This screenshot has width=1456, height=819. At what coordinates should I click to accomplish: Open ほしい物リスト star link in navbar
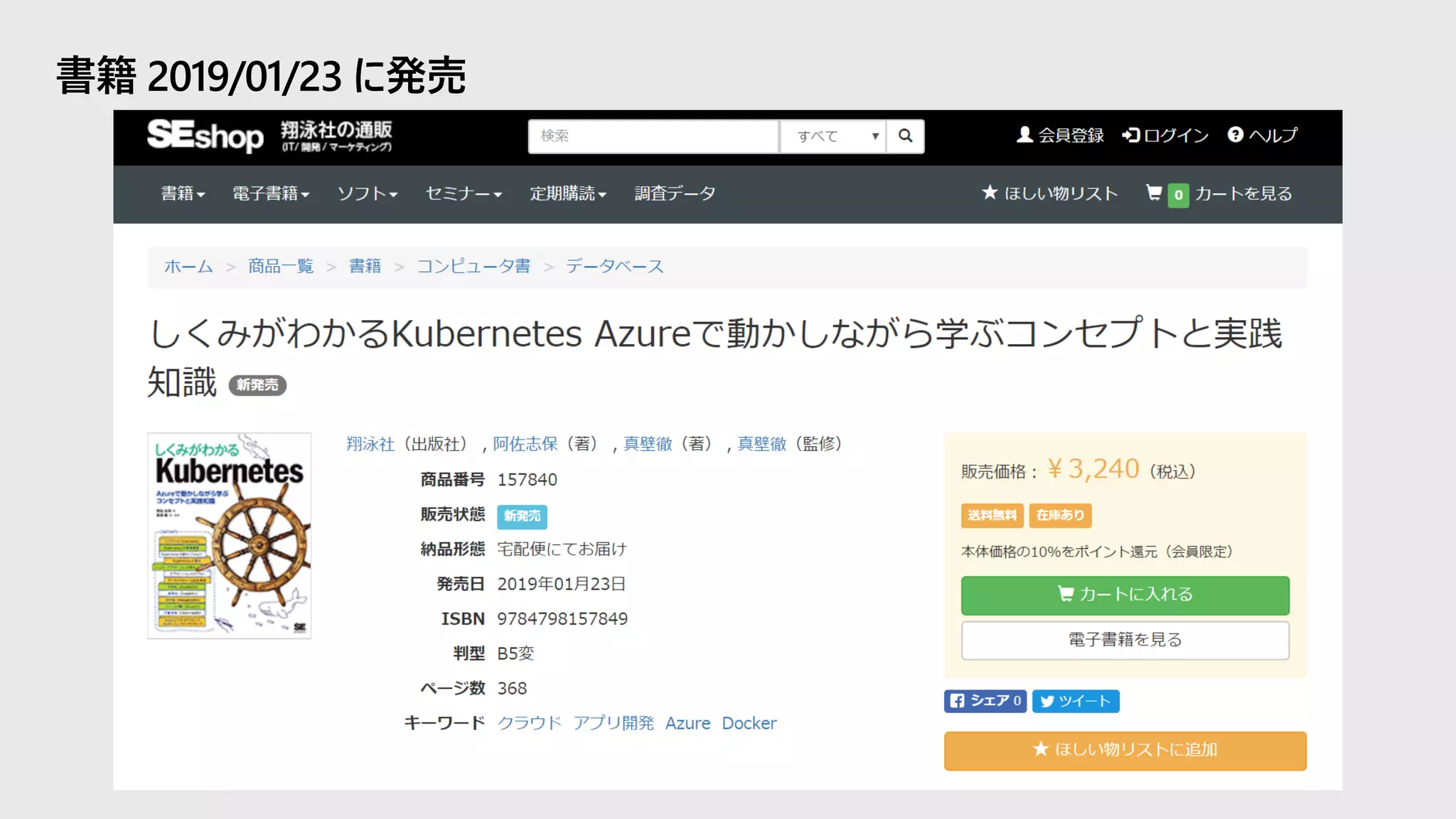1050,193
